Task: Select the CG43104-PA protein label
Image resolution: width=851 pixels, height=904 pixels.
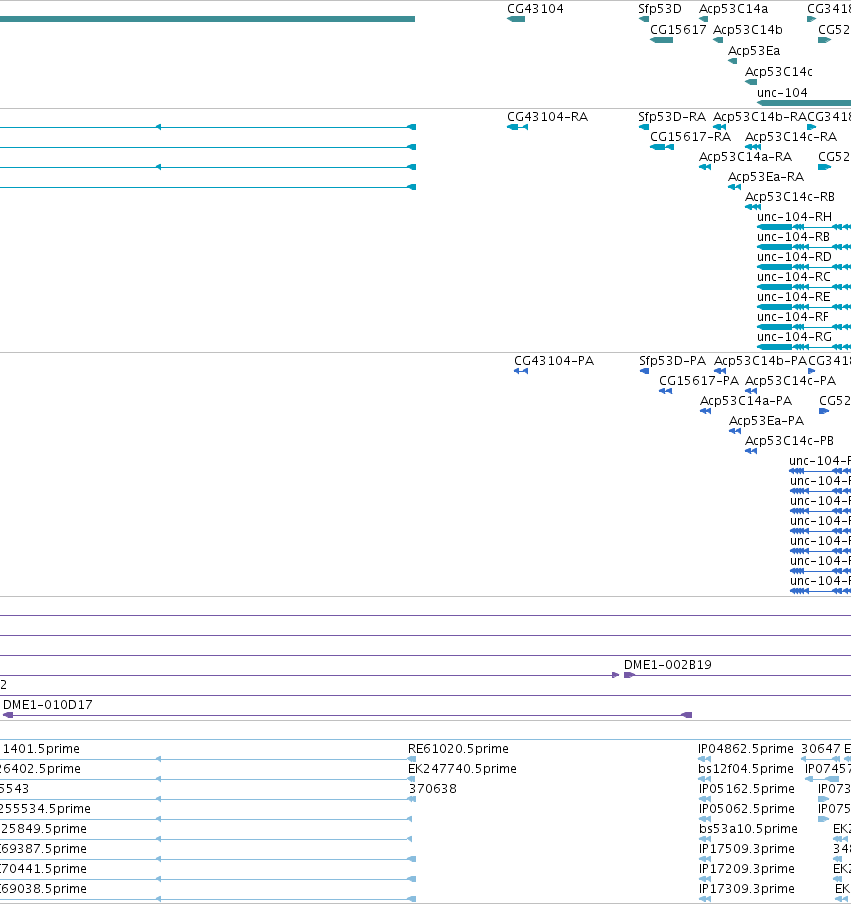Action: click(x=554, y=360)
